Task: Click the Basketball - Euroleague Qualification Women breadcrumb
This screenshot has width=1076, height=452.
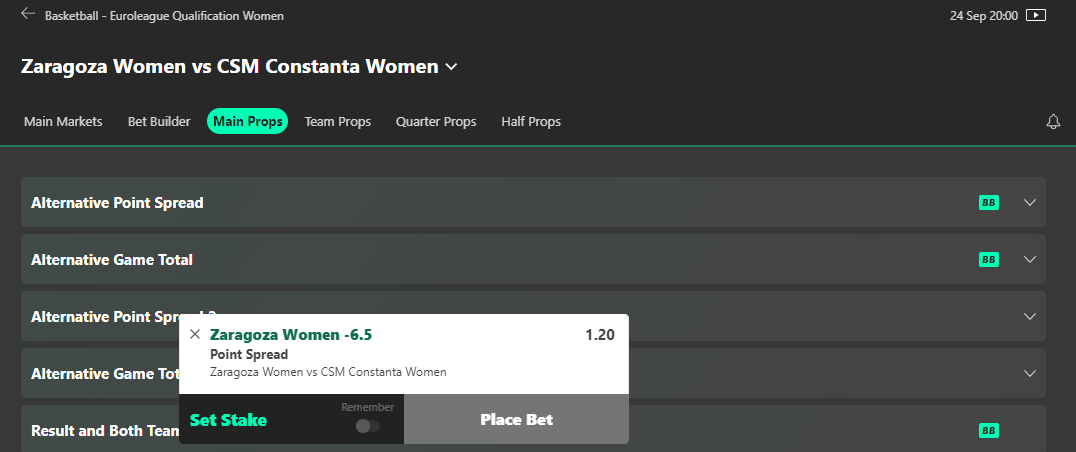Action: [164, 16]
